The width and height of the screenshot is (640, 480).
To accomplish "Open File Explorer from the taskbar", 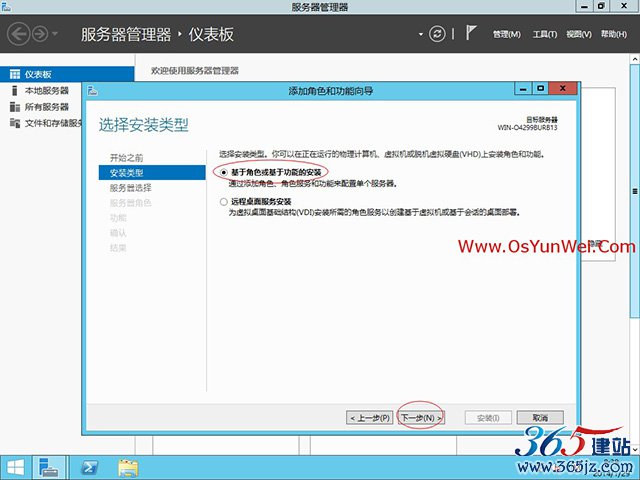I will (x=128, y=468).
